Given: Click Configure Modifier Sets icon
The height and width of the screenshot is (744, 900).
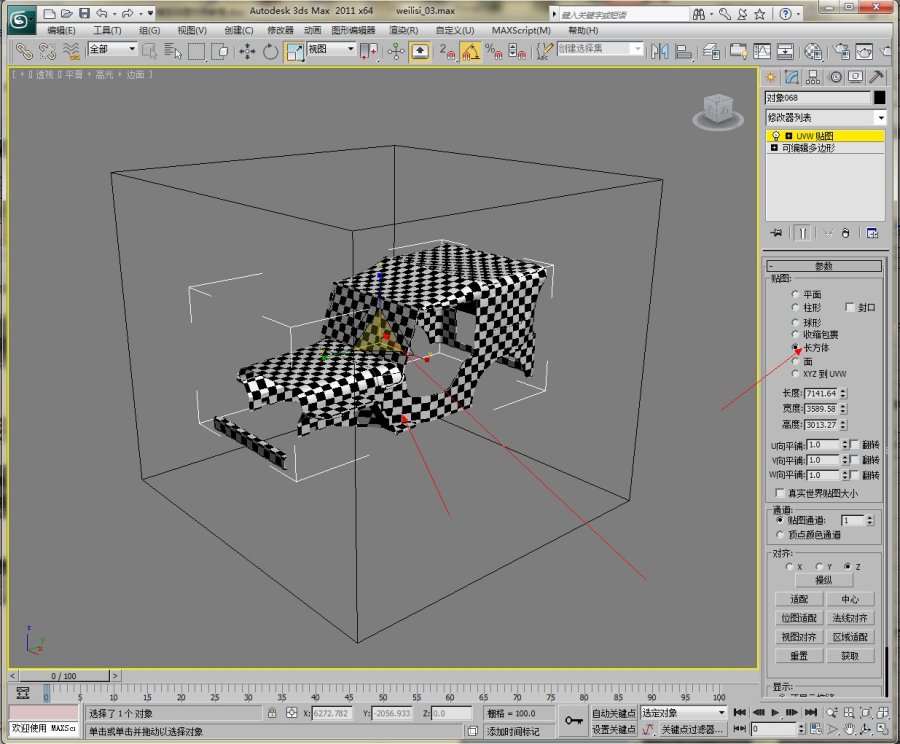Looking at the screenshot, I should 872,233.
